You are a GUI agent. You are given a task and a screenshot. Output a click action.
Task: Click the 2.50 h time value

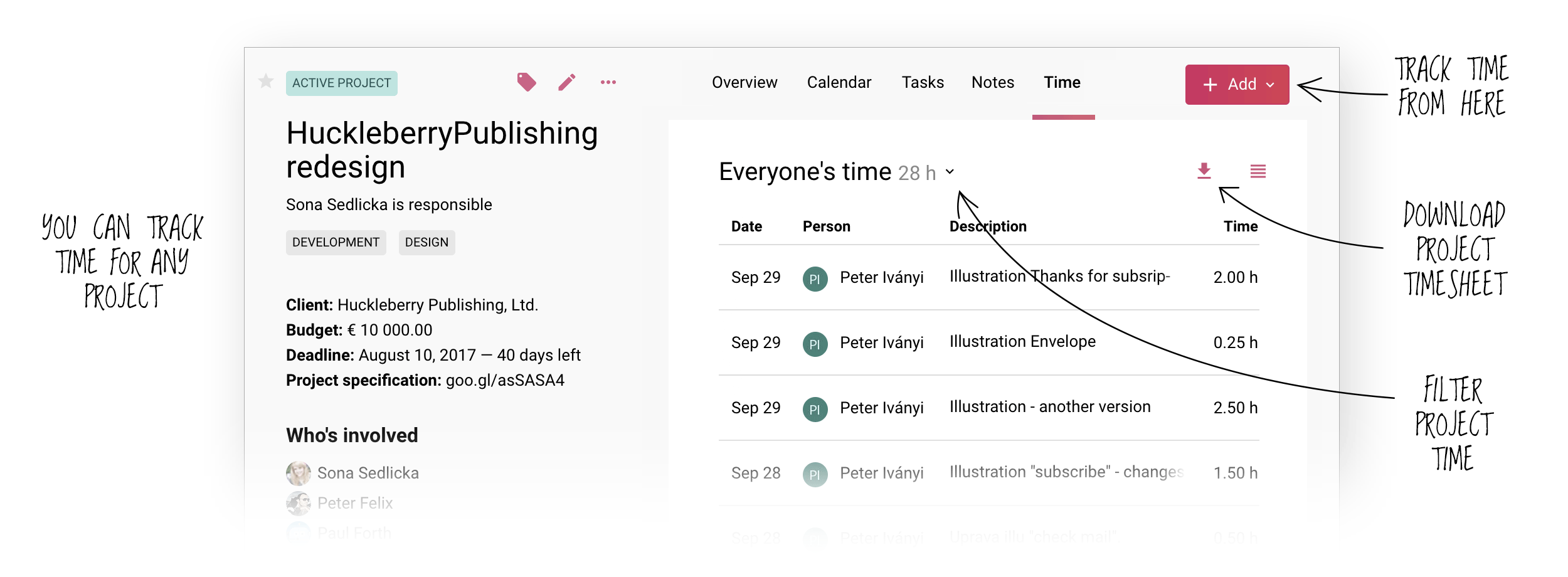tap(1236, 408)
